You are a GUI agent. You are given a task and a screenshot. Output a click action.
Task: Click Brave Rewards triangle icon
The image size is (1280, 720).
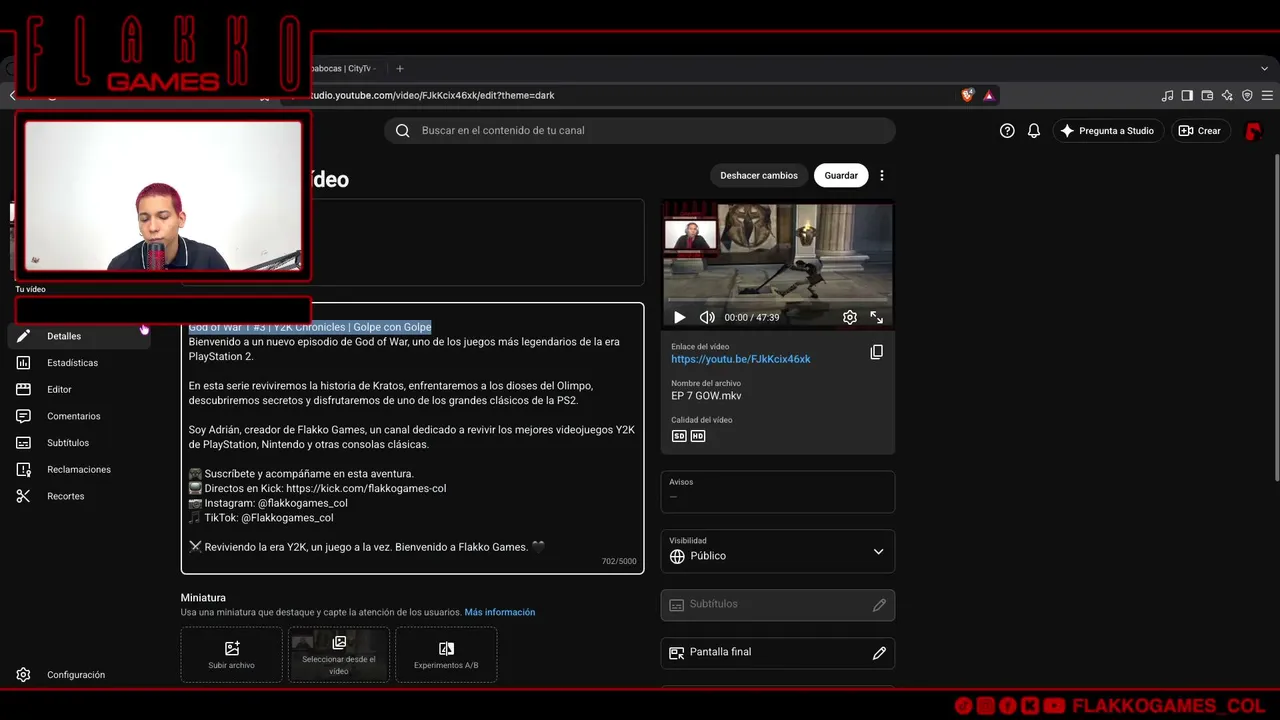989,96
